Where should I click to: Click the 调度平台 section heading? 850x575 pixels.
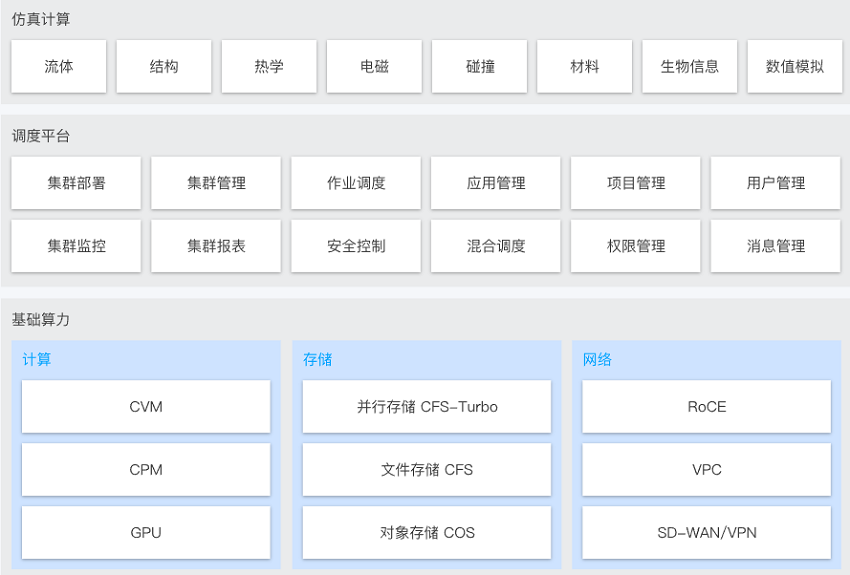tap(41, 136)
